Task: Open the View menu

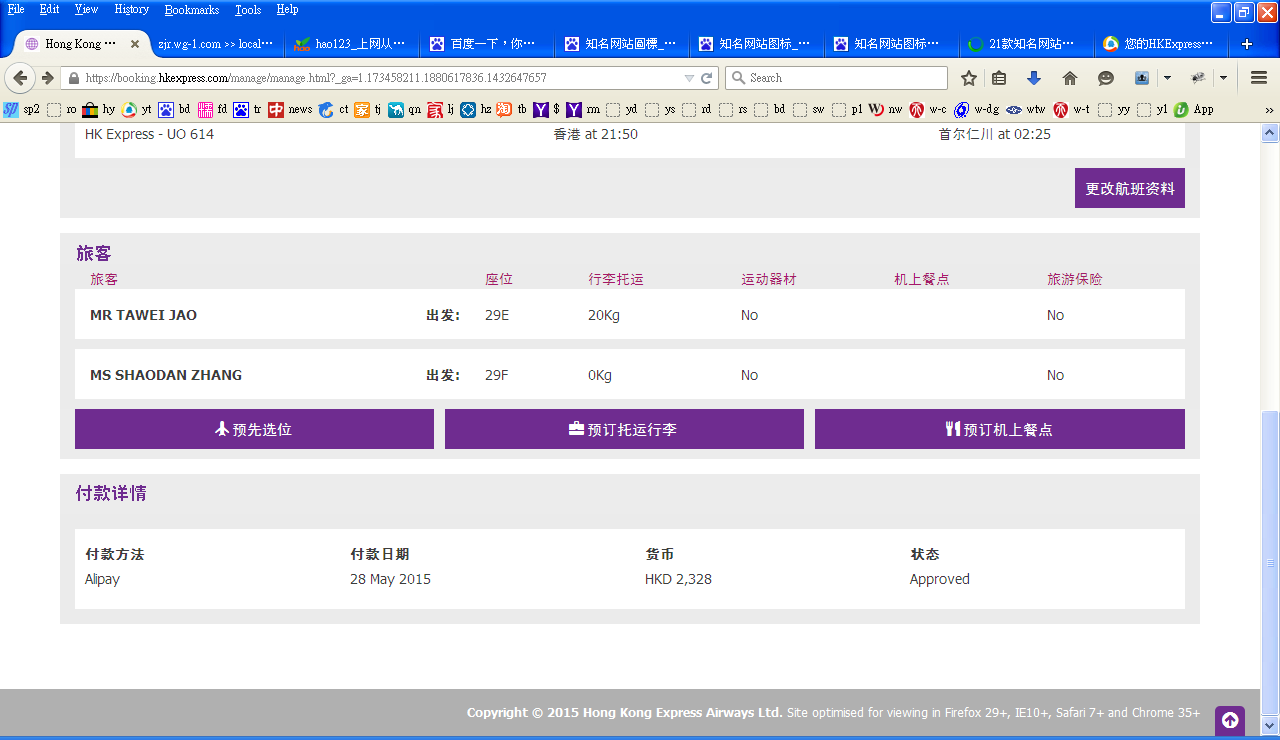Action: 87,10
